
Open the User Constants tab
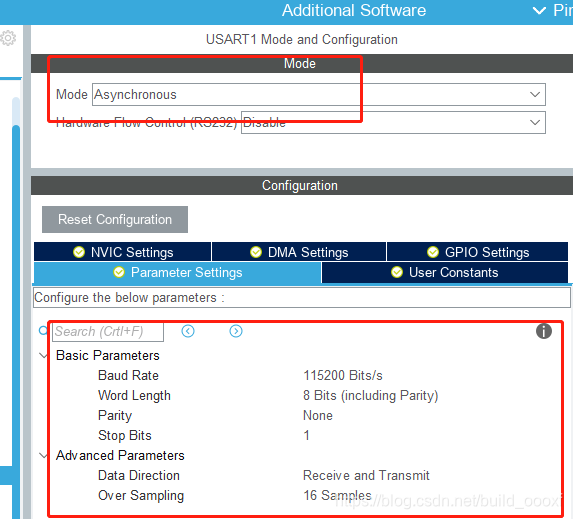[x=445, y=272]
